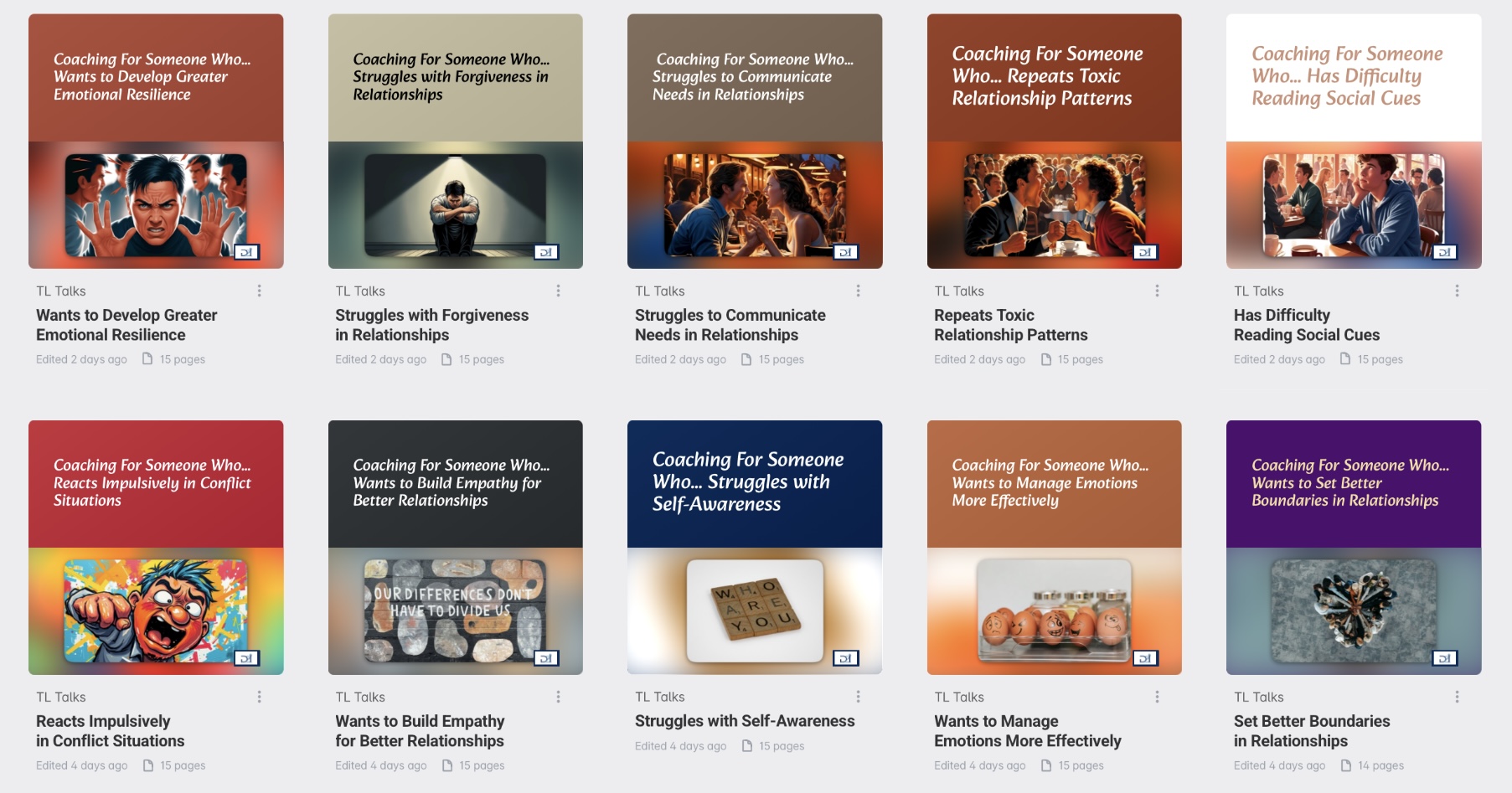Open options menu for Reading Social Cues card

pyautogui.click(x=1457, y=291)
